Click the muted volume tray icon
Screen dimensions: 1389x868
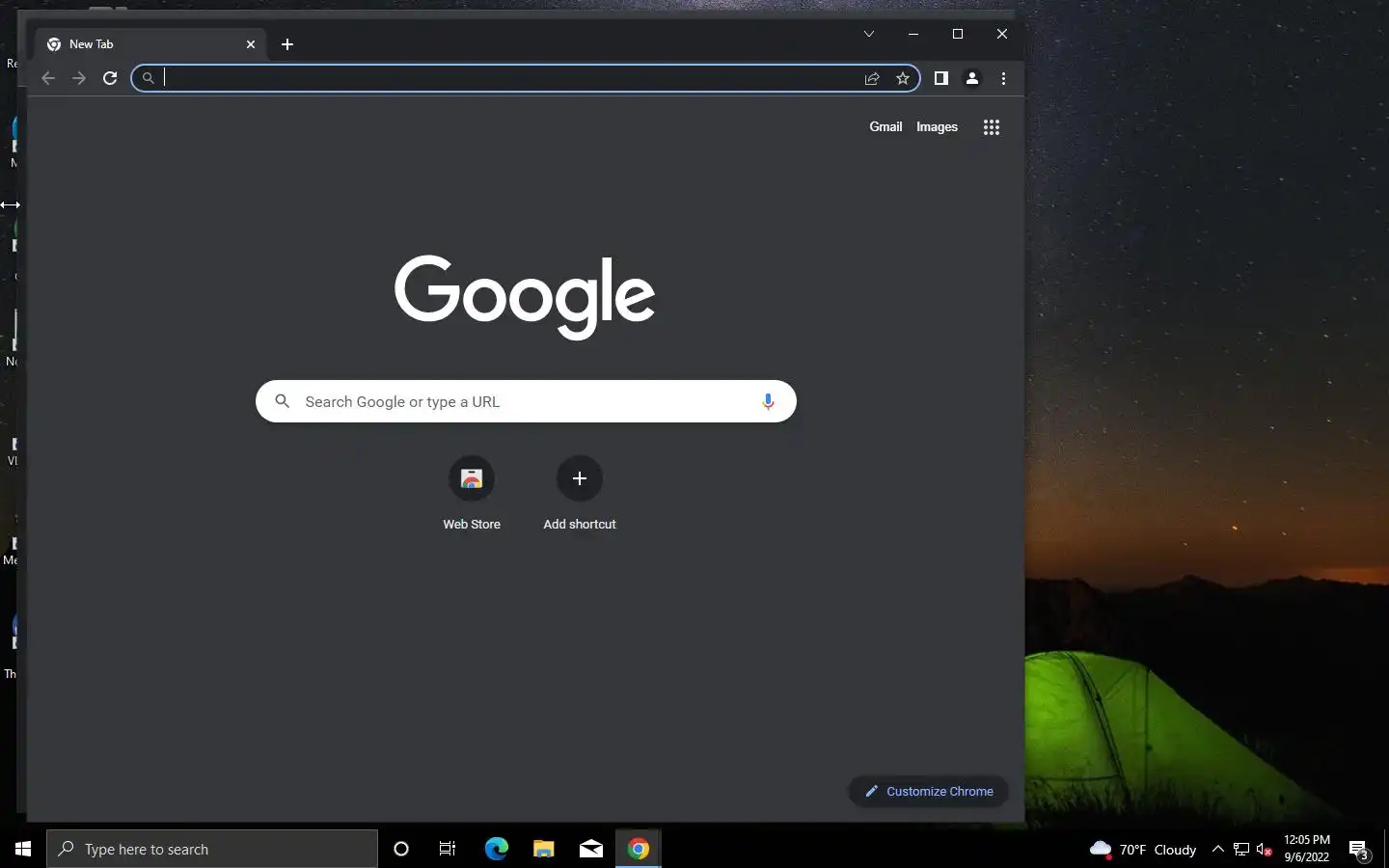point(1265,849)
